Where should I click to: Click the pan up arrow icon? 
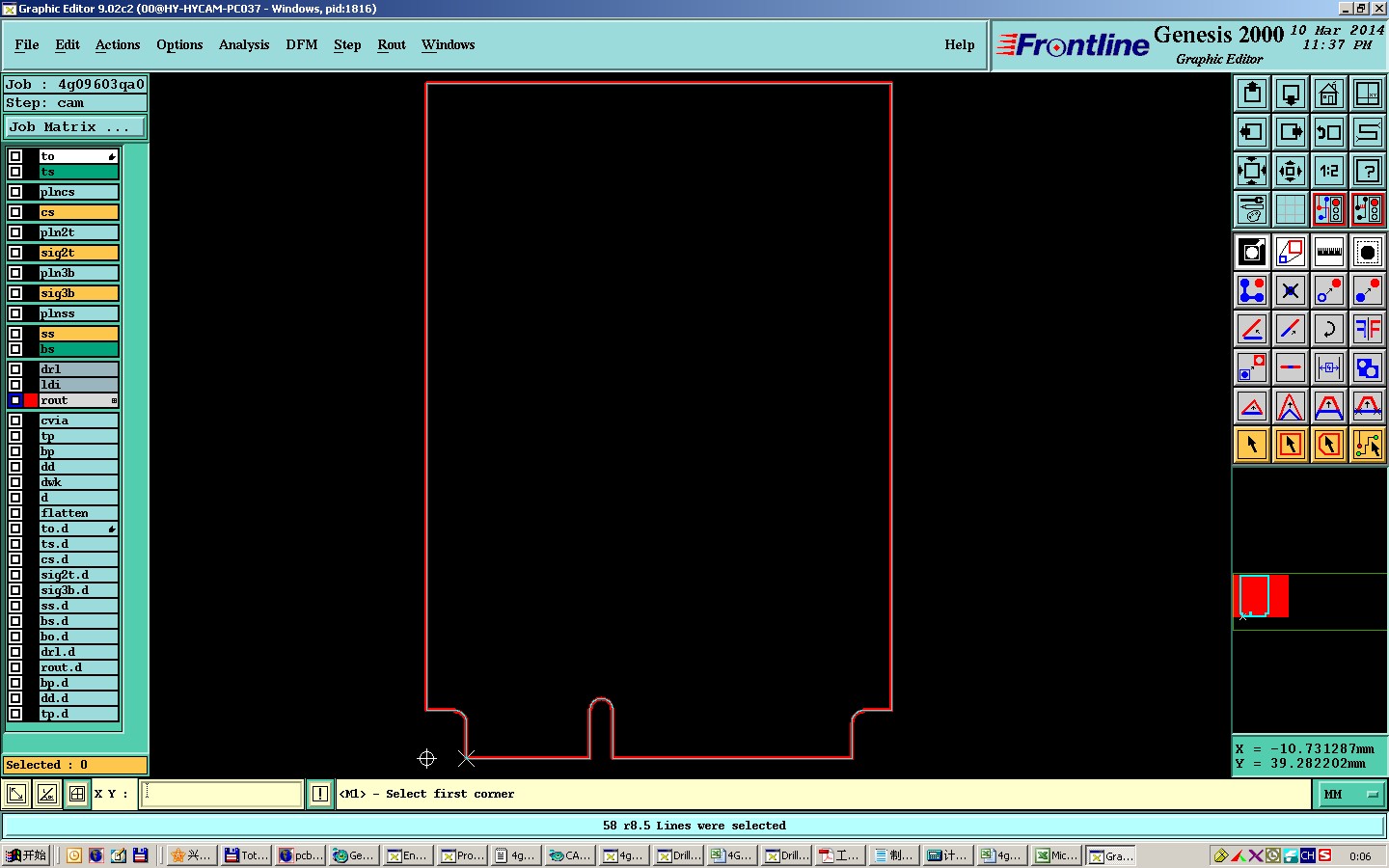[1252, 94]
